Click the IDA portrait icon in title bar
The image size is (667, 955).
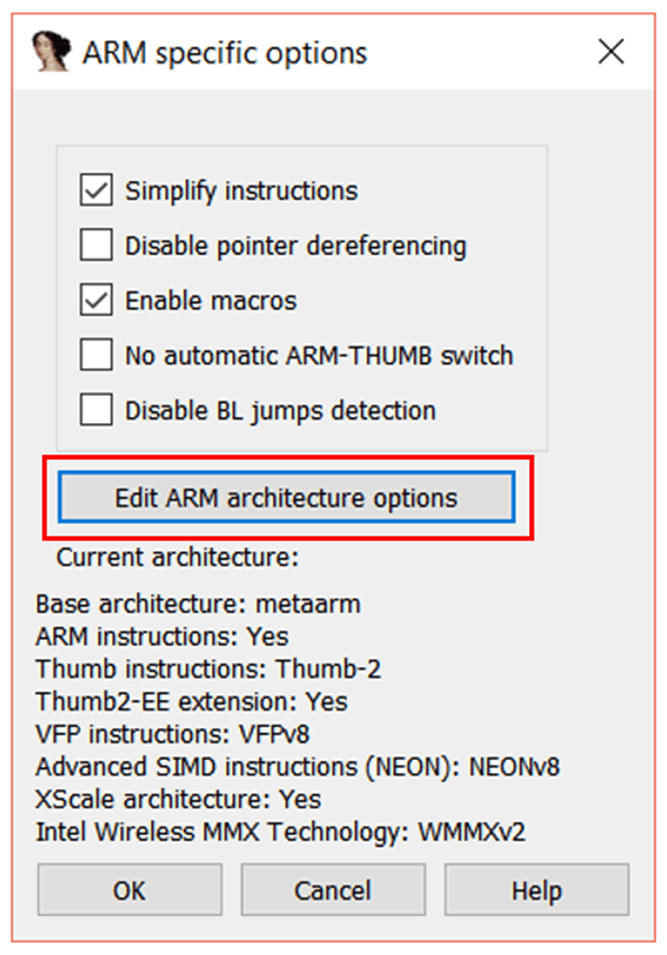point(48,52)
